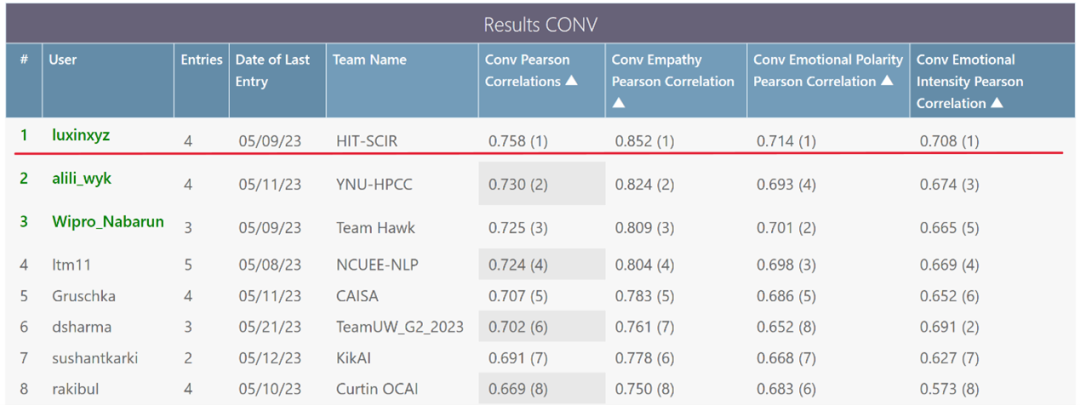Open user alili_wyk link
1080x405 pixels.
click(81, 179)
